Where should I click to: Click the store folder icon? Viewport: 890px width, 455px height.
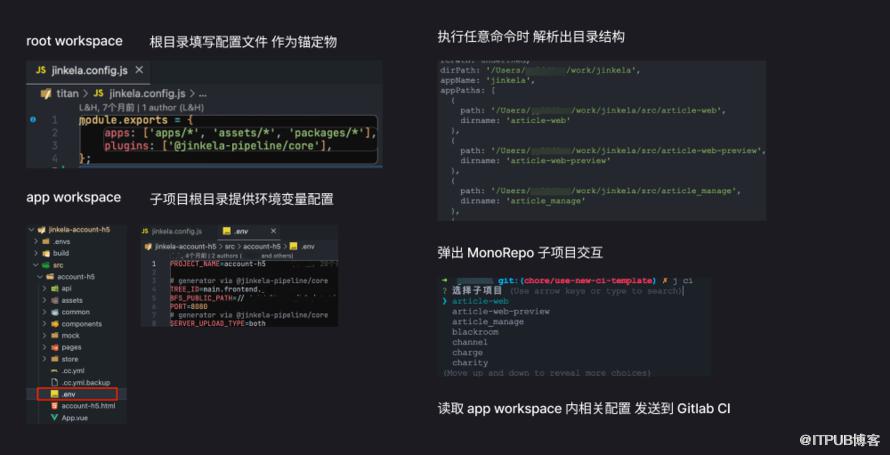click(54, 359)
